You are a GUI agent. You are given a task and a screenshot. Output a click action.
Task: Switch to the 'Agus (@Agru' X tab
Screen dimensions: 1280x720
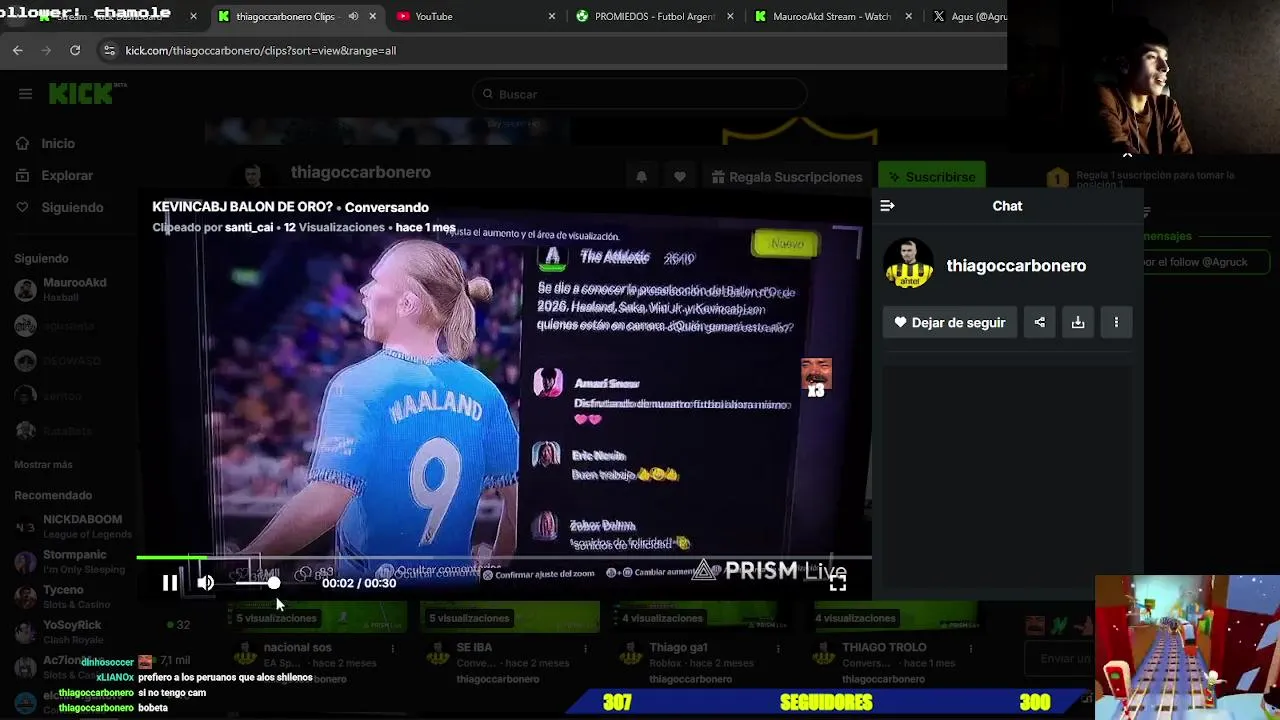point(966,16)
